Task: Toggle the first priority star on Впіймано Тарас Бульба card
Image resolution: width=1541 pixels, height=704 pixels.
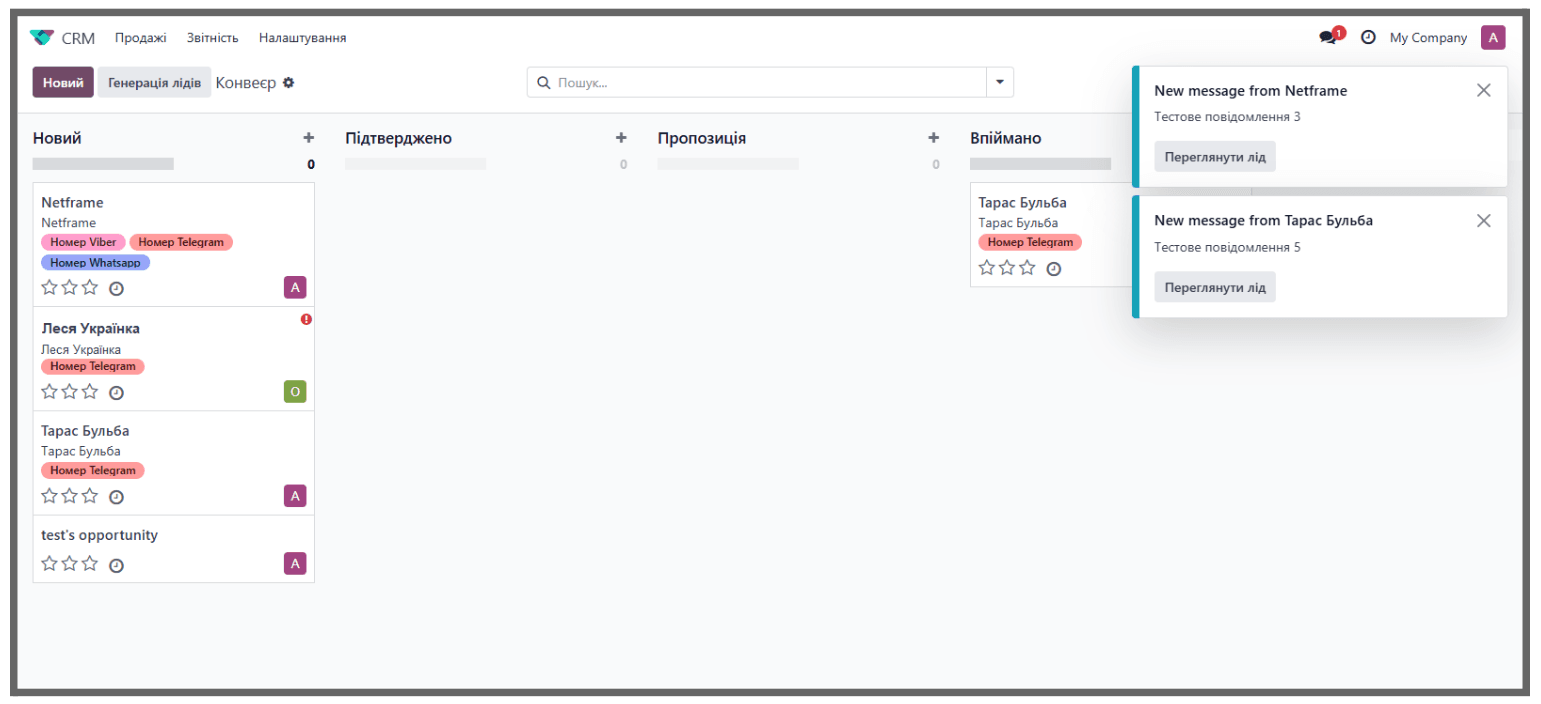Action: [x=987, y=268]
